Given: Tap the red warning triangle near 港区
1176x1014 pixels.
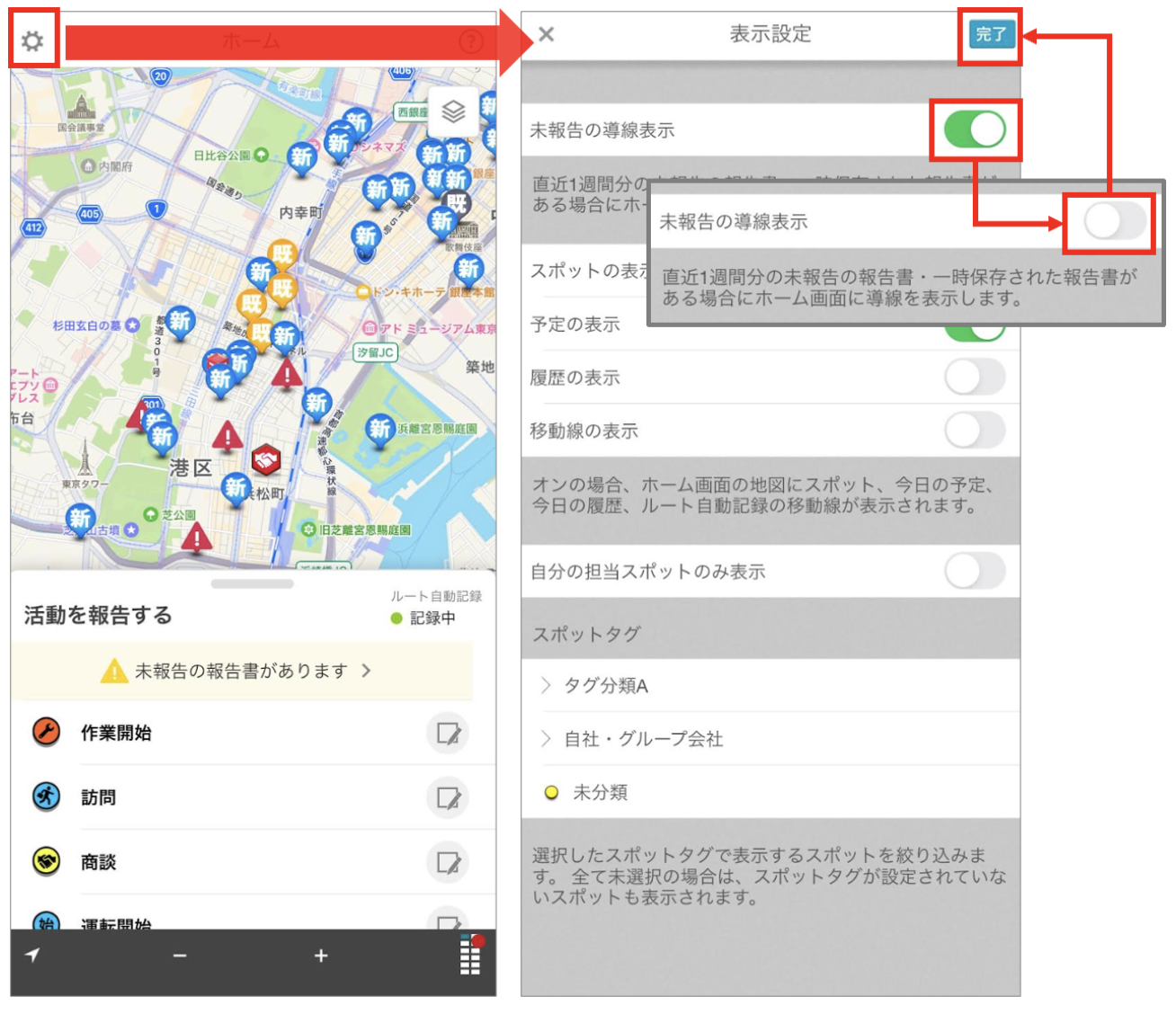Looking at the screenshot, I should (227, 437).
